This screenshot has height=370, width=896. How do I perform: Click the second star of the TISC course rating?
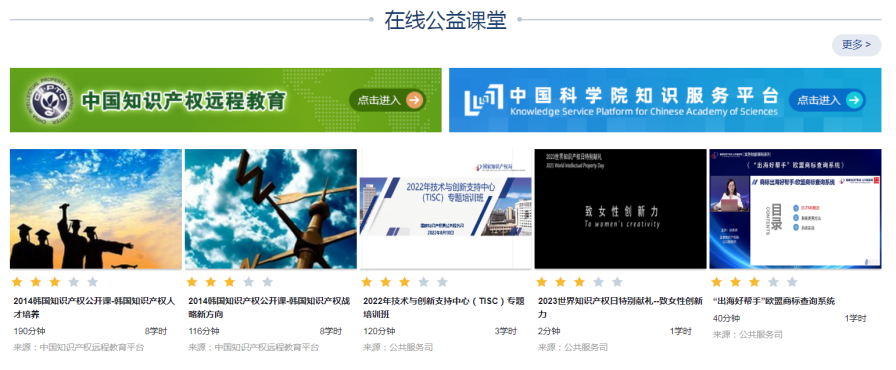[x=386, y=282]
